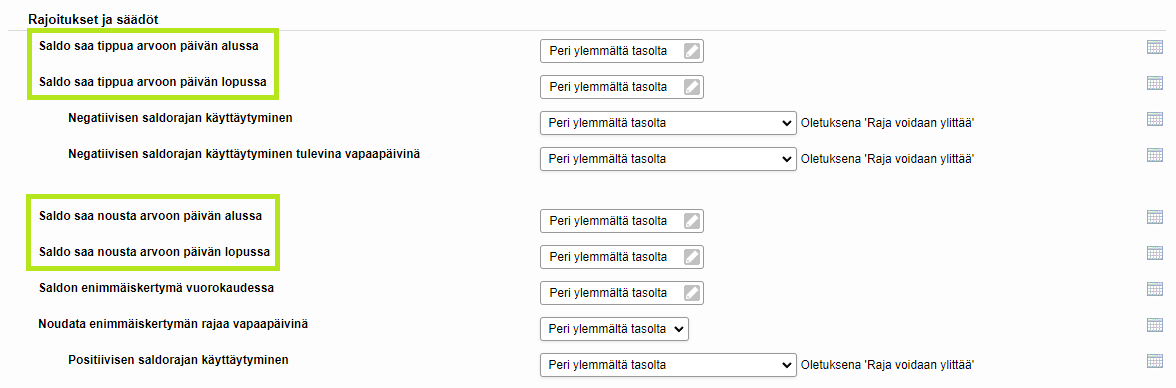Open 'Noudata enimmäiskertymän rajaa vapaapäivinä' dropdown
1176x388 pixels.
coord(614,328)
